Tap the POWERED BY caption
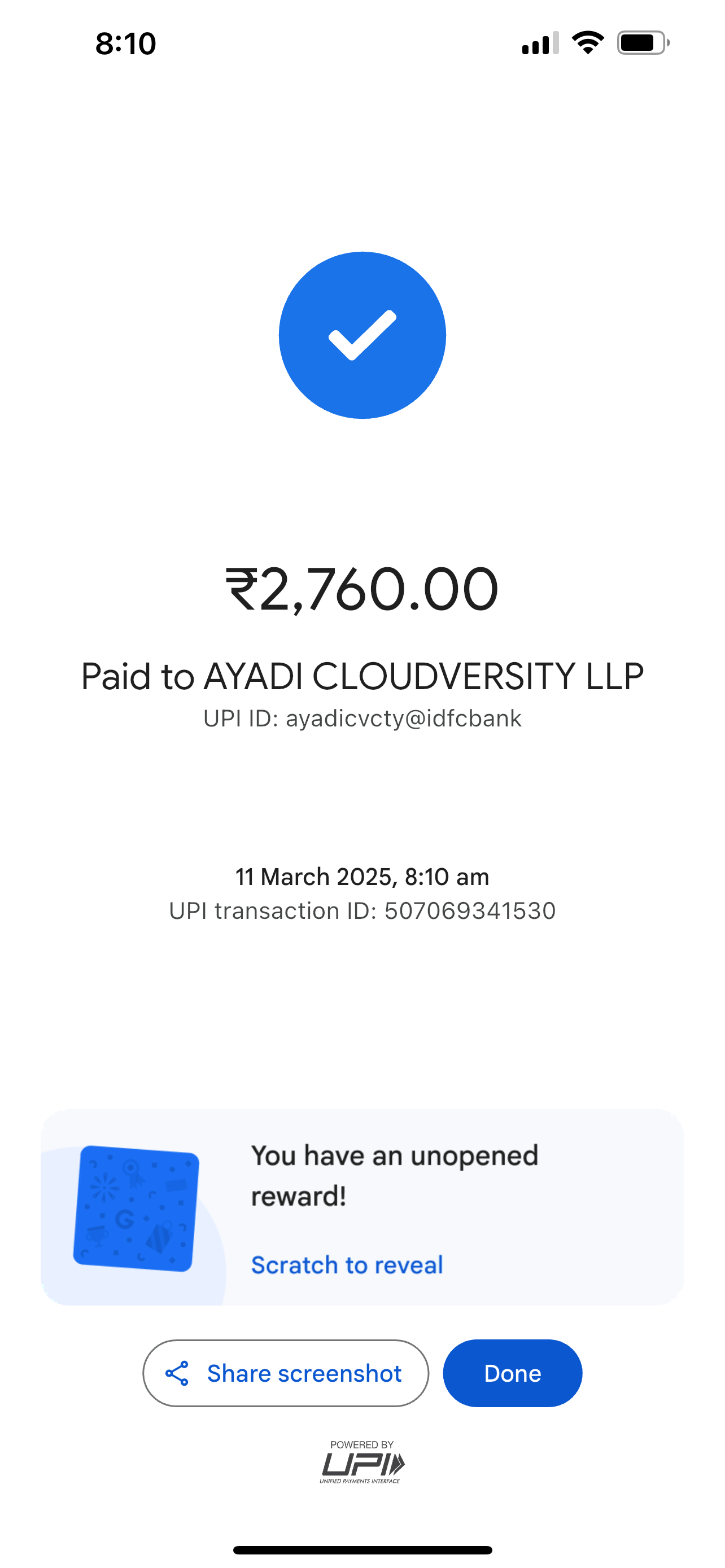The image size is (725, 1568). tap(361, 1444)
